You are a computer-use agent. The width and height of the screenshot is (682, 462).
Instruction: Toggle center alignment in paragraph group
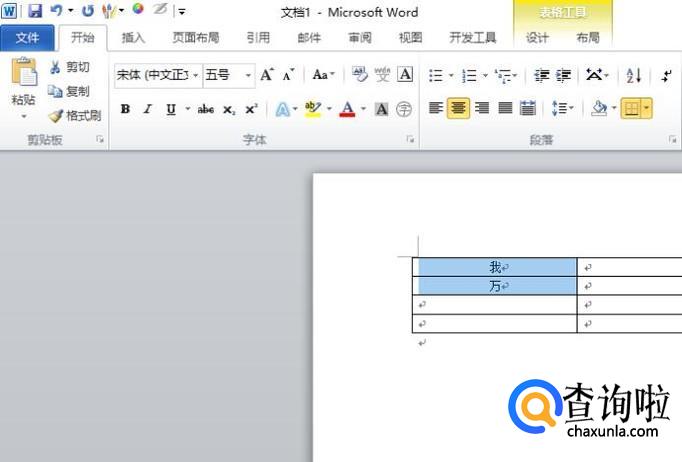tap(459, 108)
